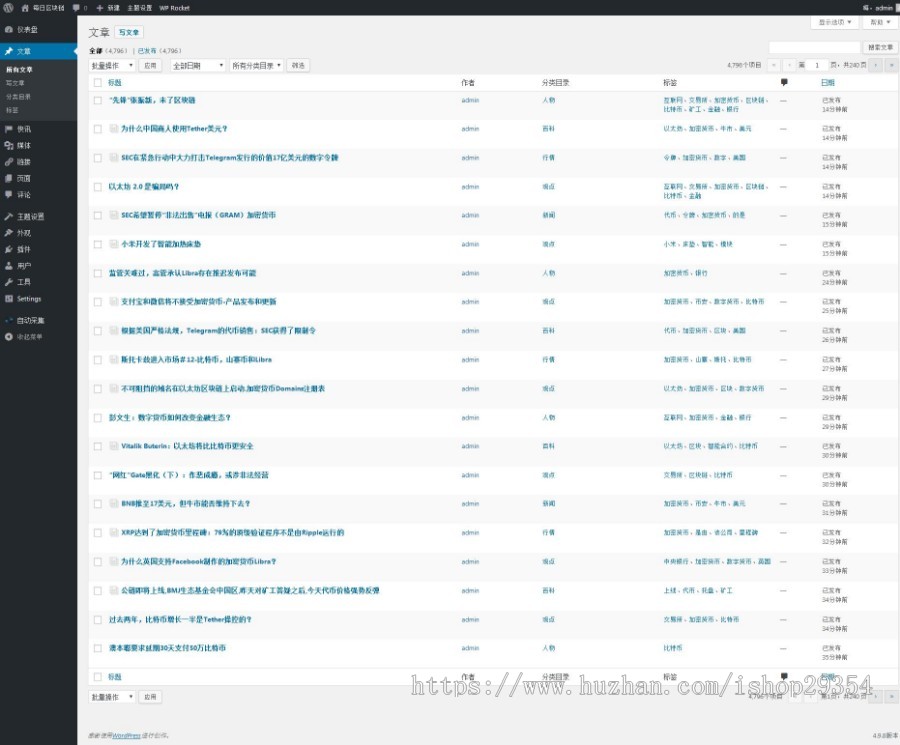Viewport: 900px width, 745px height.
Task: Expand the 显示选项 screen options panel
Action: pyautogui.click(x=835, y=22)
